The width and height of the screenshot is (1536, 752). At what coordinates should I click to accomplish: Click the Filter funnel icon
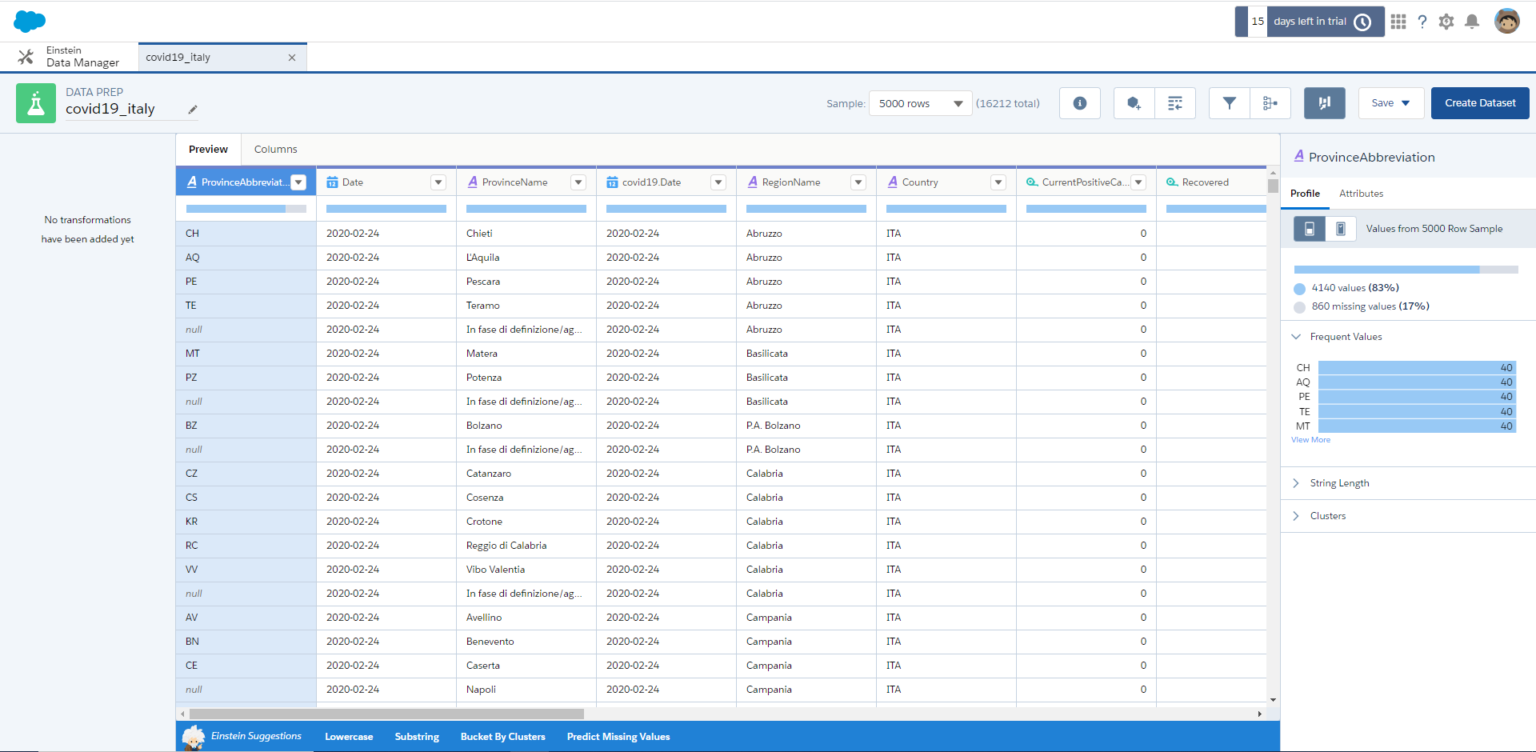tap(1230, 103)
